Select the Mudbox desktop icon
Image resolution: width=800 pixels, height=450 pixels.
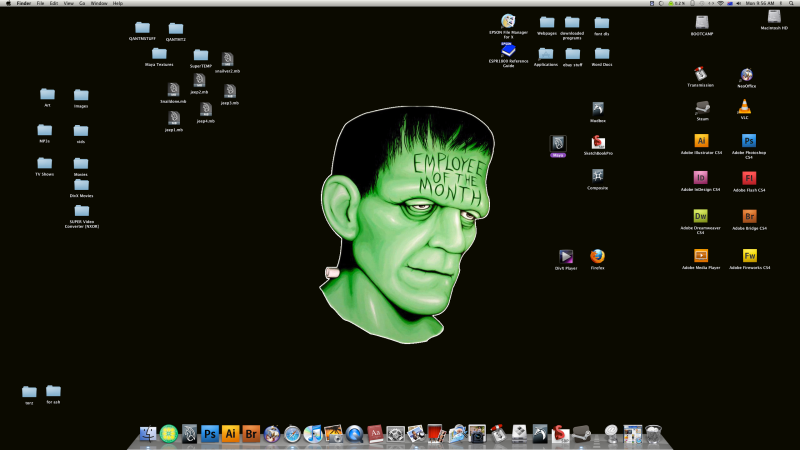(x=597, y=108)
